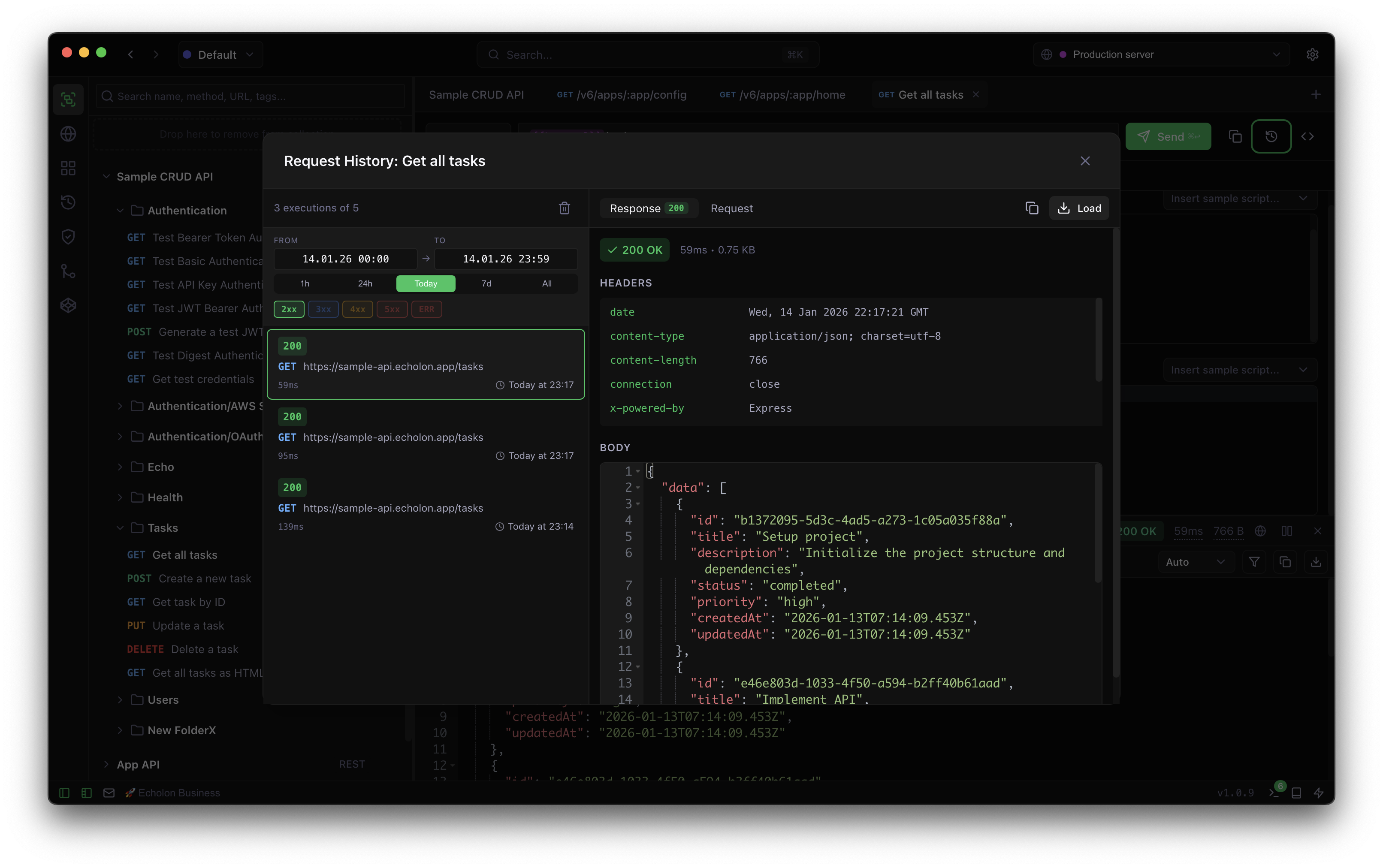Image resolution: width=1383 pixels, height=868 pixels.
Task: Click the security shield sidebar icon
Action: [68, 237]
